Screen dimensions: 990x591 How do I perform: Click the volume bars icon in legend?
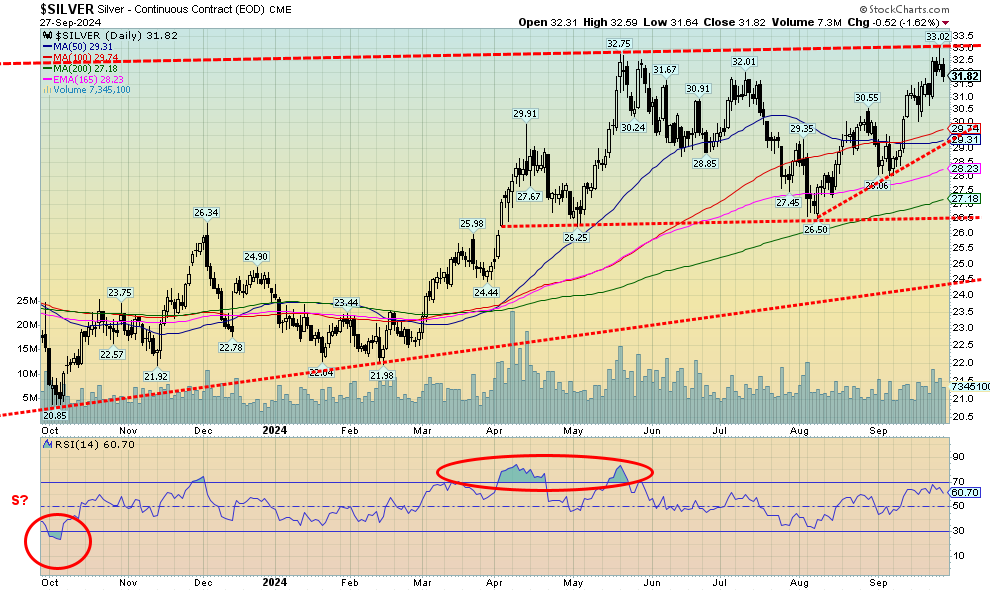tap(46, 90)
